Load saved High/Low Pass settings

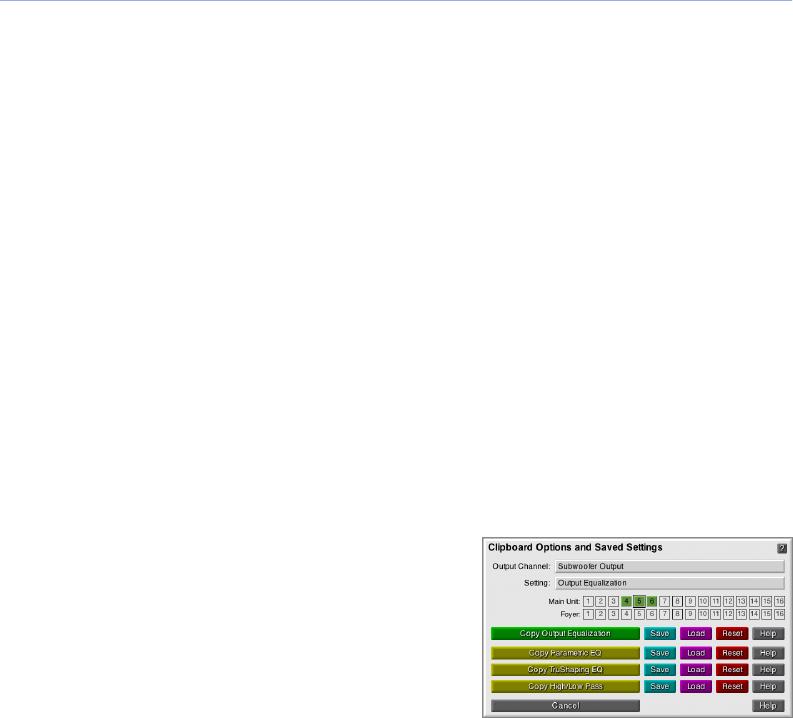pyautogui.click(x=696, y=687)
